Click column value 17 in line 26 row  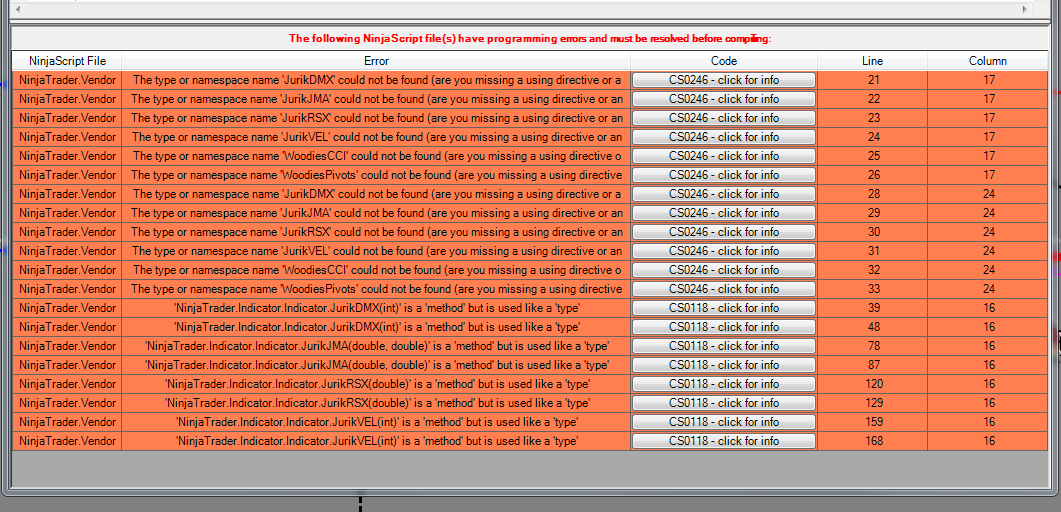(987, 174)
